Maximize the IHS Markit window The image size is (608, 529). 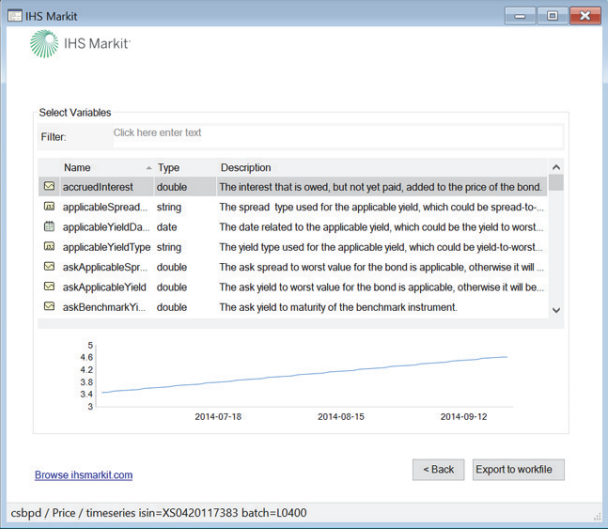(x=552, y=16)
